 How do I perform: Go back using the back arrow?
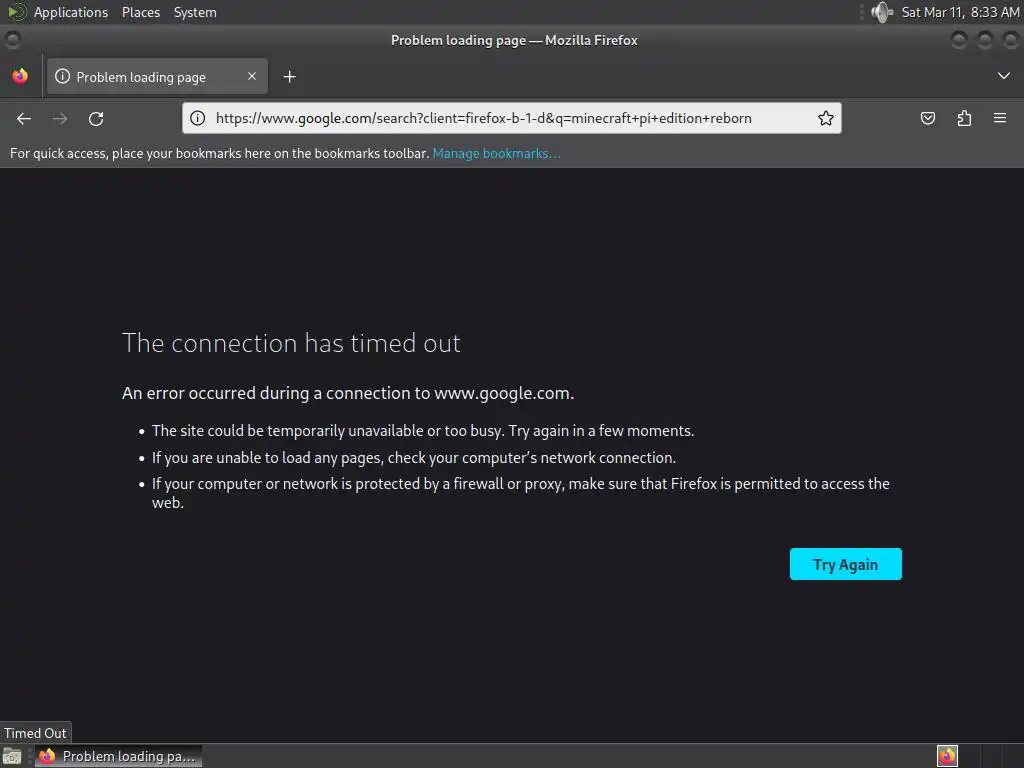tap(24, 118)
